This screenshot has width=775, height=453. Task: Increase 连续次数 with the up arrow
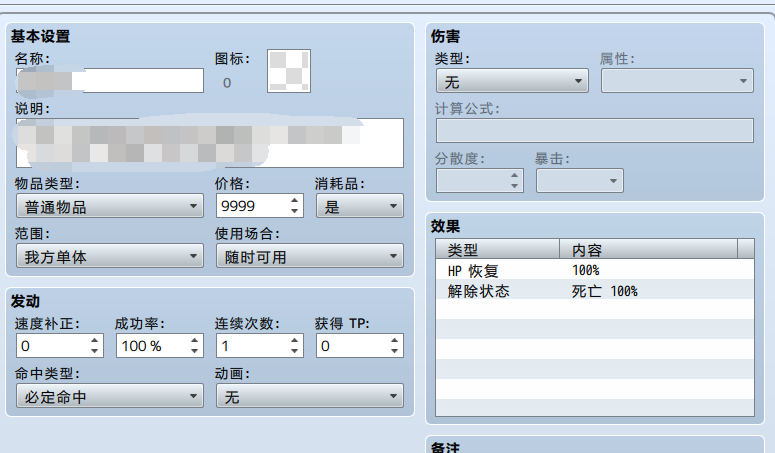[x=295, y=340]
